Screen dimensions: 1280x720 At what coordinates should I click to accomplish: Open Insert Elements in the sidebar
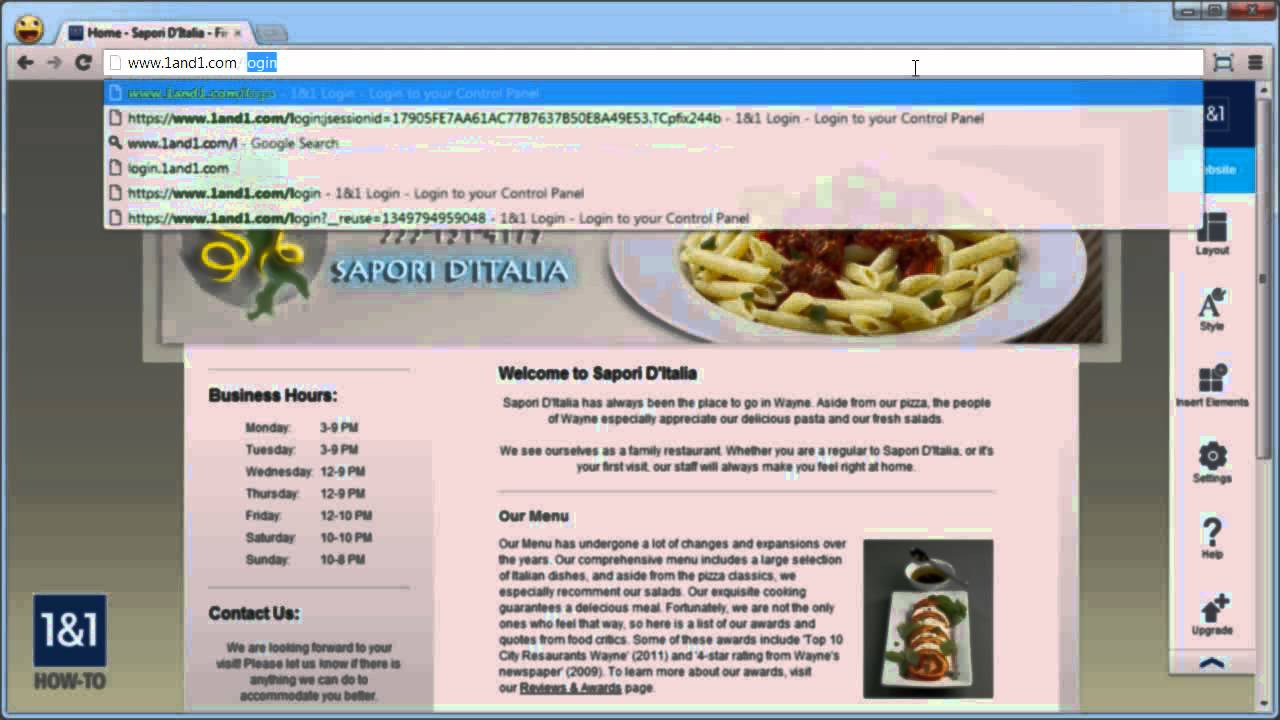click(1212, 386)
